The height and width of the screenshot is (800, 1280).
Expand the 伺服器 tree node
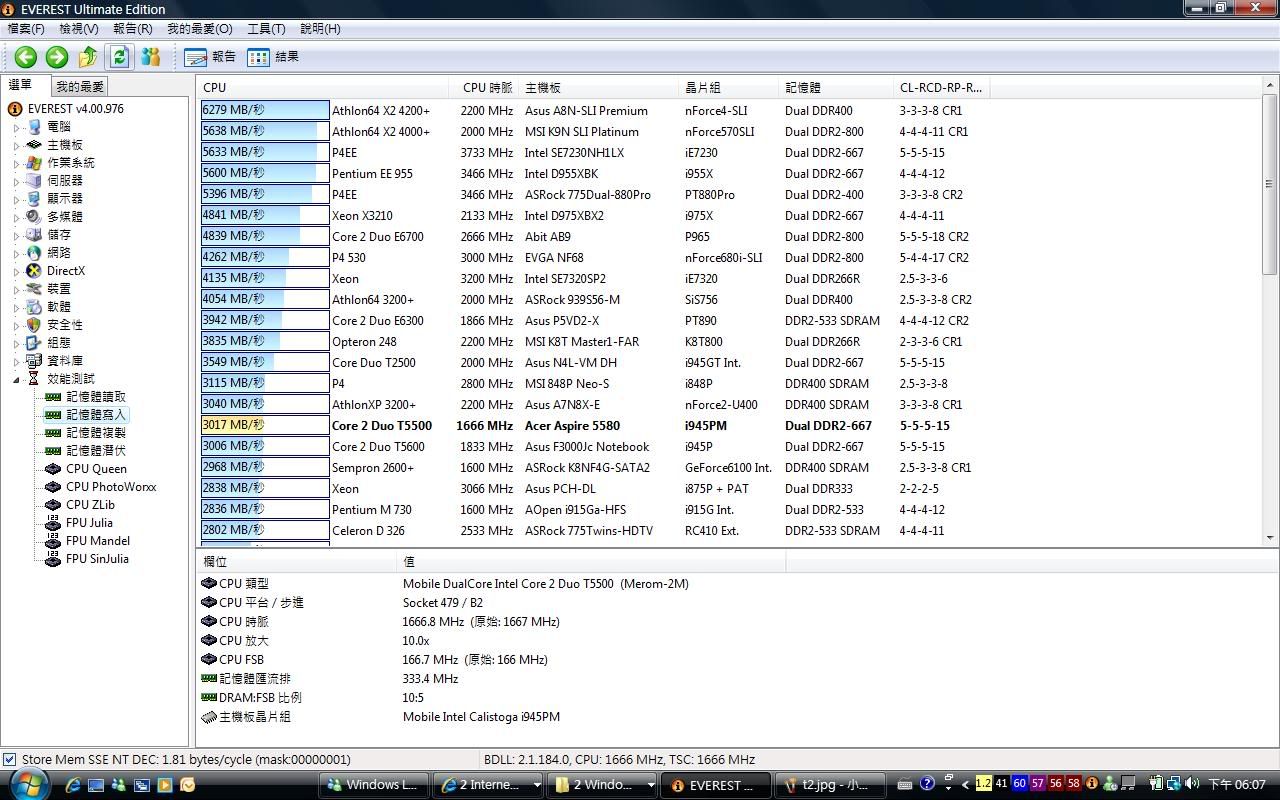17,182
